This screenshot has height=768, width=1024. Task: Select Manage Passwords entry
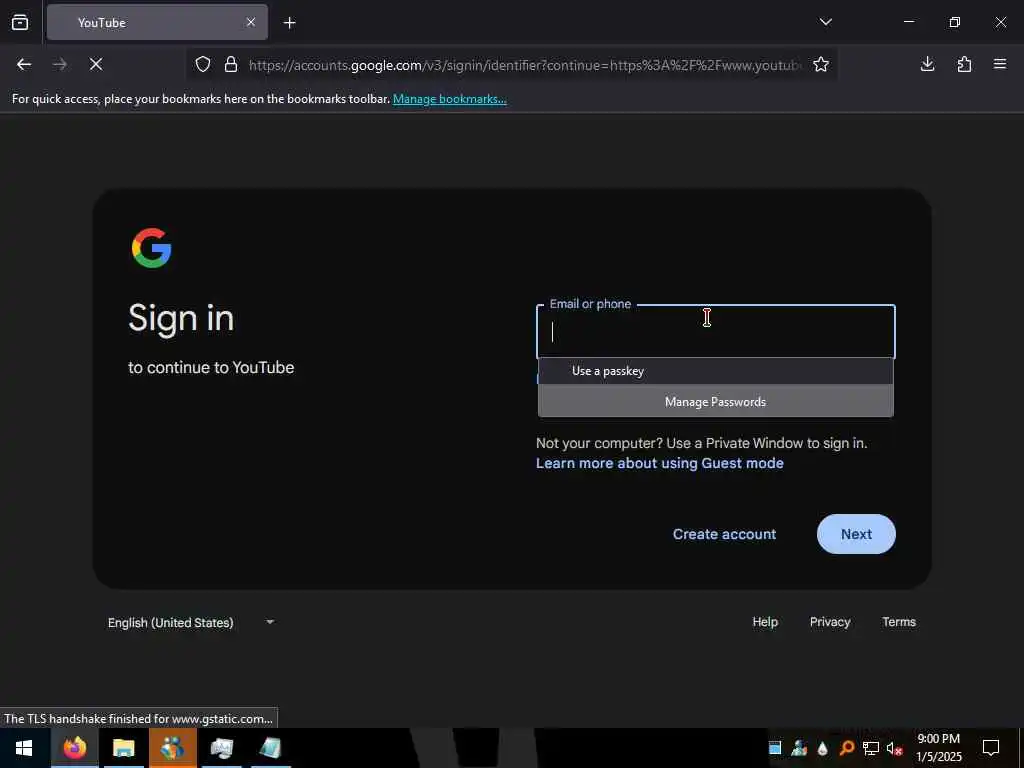pyautogui.click(x=716, y=402)
